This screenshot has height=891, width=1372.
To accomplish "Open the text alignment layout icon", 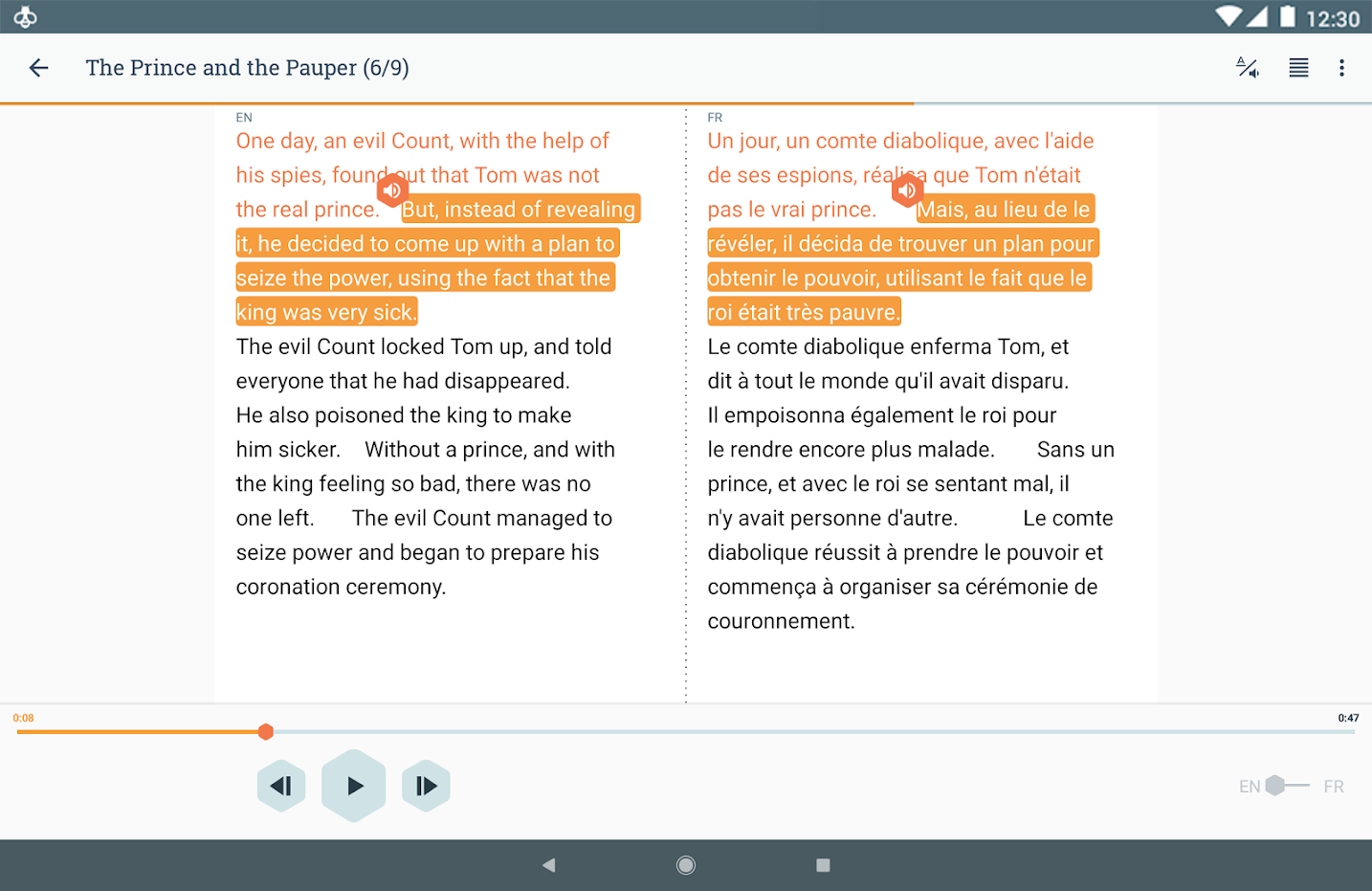I will point(1298,68).
